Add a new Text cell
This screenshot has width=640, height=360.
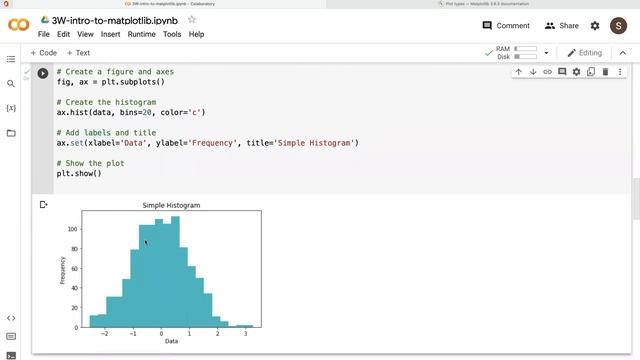pyautogui.click(x=78, y=53)
